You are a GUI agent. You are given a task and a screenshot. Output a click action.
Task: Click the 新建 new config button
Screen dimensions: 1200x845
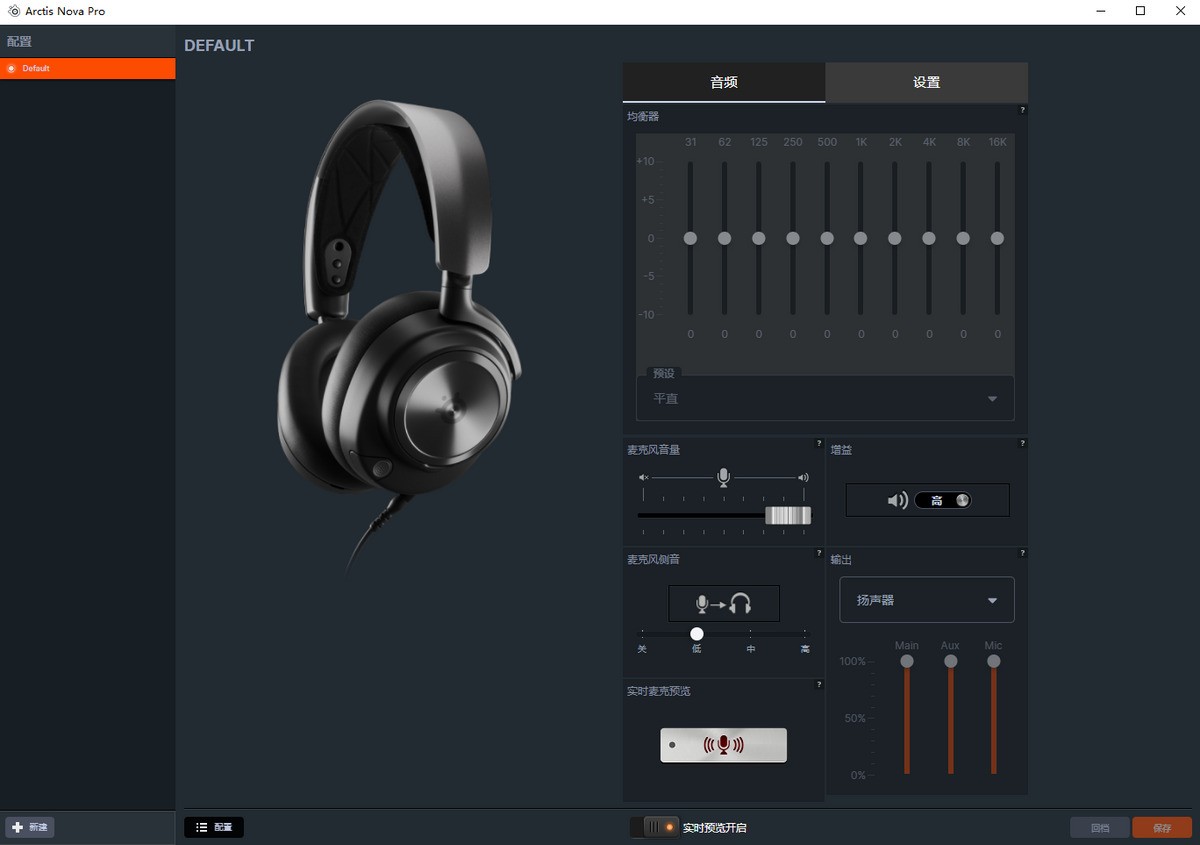(x=30, y=828)
